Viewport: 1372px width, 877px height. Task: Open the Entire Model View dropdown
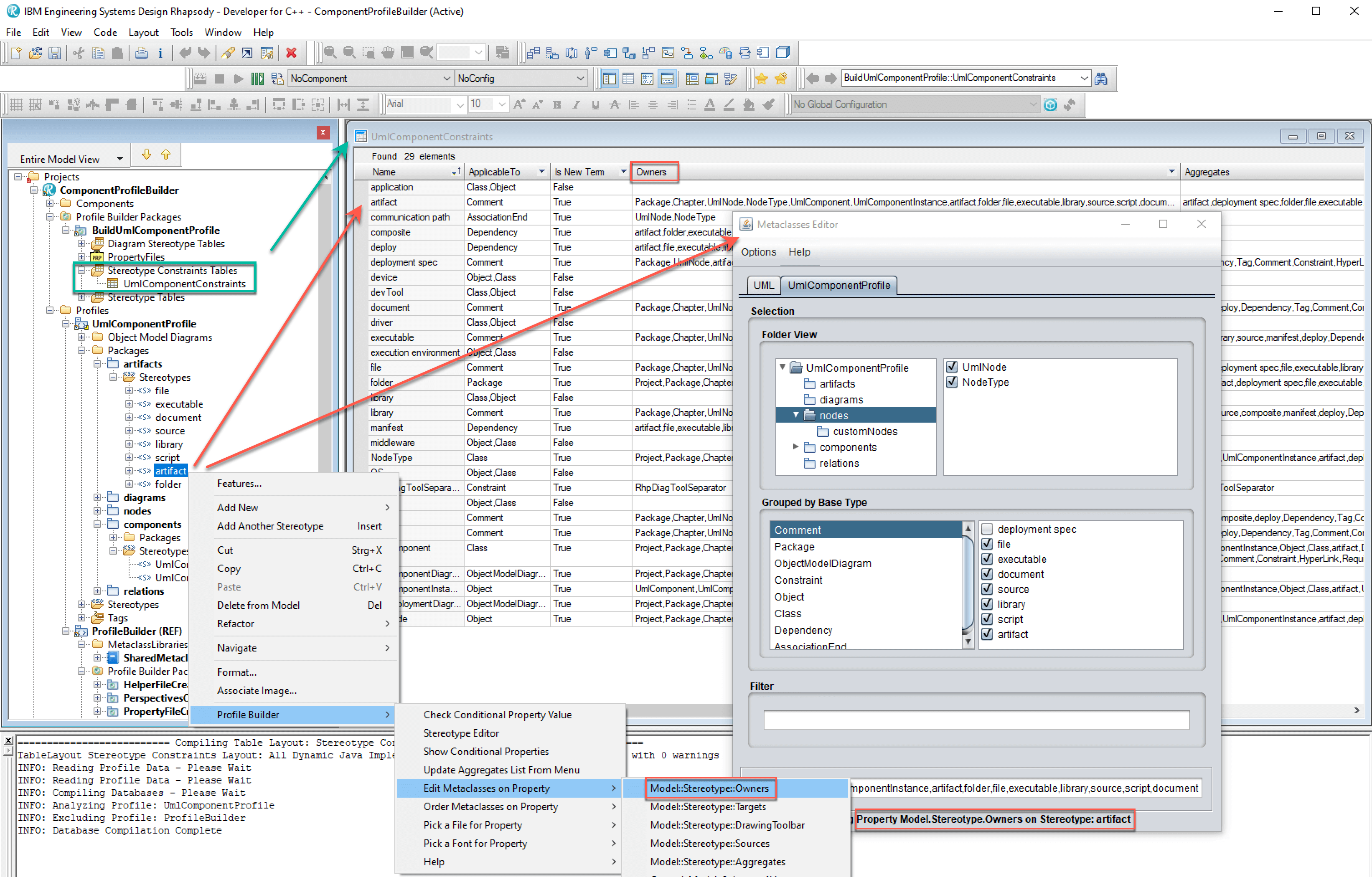(119, 159)
